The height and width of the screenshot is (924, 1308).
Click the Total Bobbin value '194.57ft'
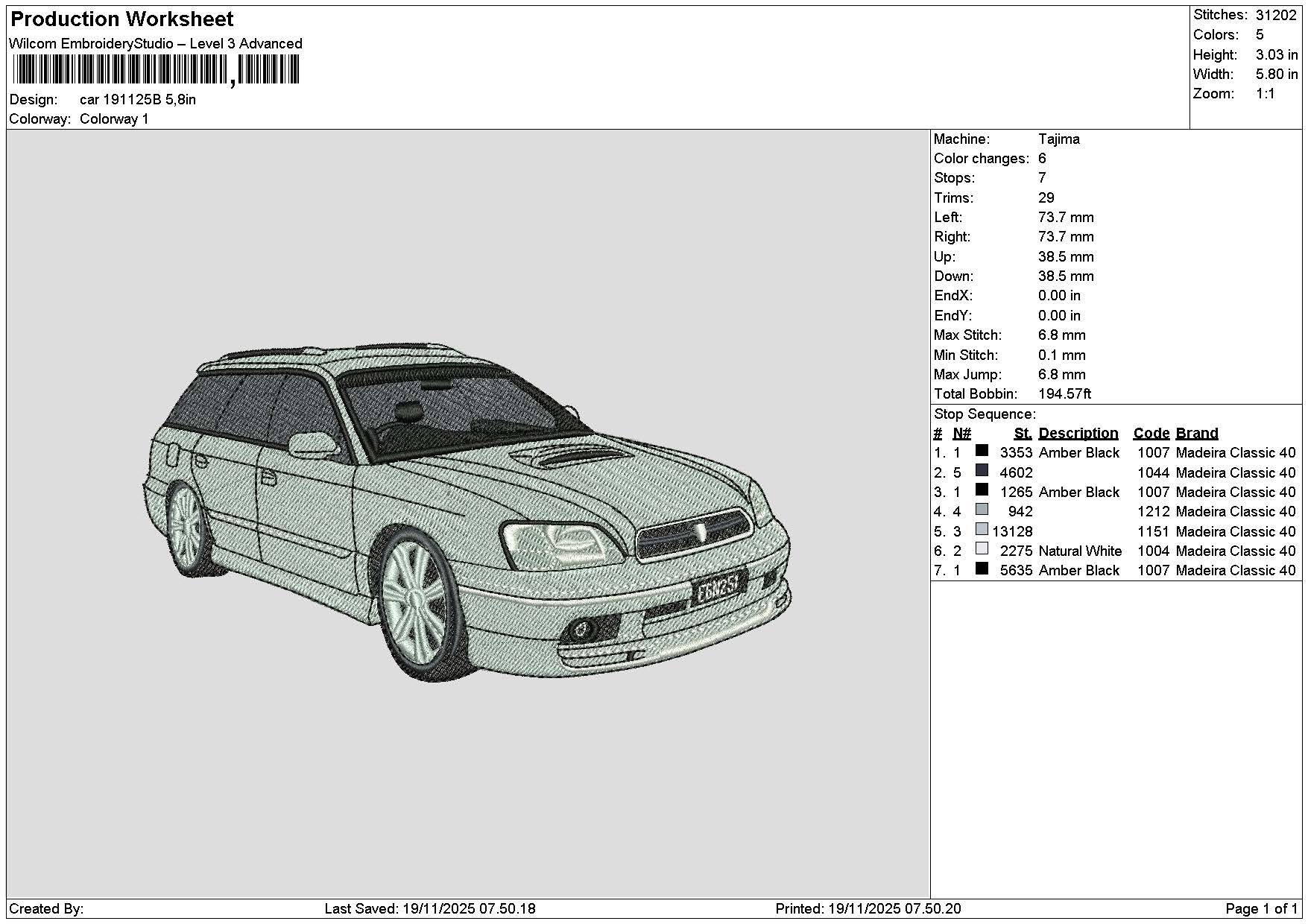[1065, 394]
